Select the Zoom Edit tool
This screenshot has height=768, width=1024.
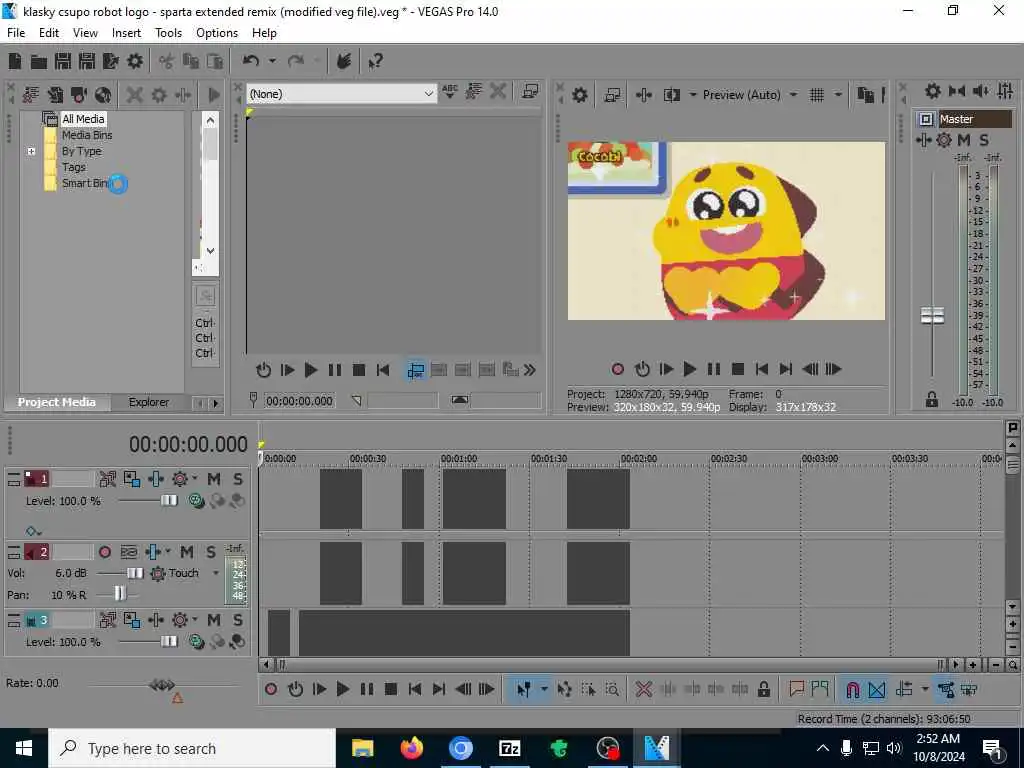(612, 689)
